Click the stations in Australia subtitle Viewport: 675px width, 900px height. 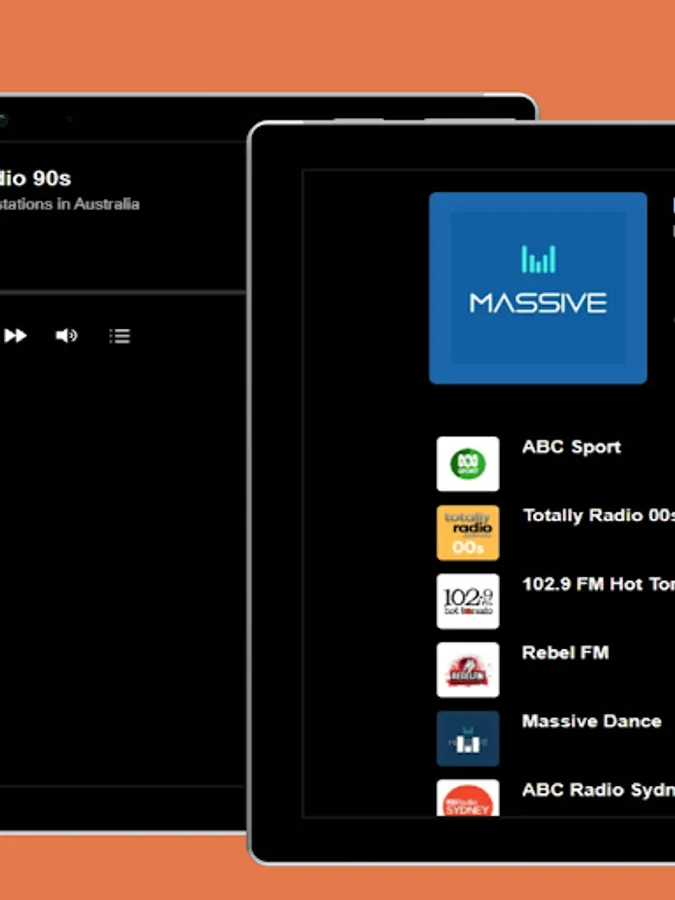click(69, 204)
